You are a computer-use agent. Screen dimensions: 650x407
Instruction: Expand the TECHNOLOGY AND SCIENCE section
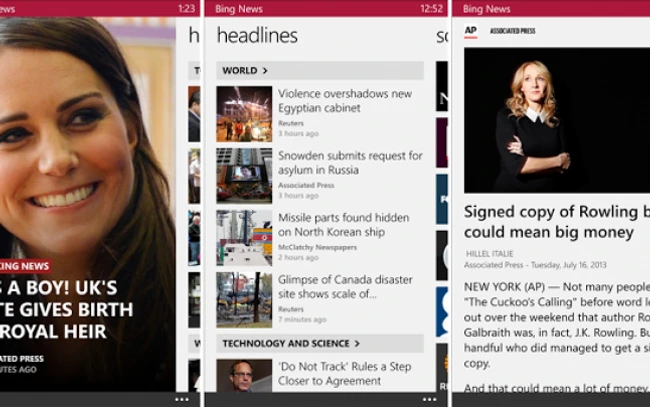click(291, 343)
